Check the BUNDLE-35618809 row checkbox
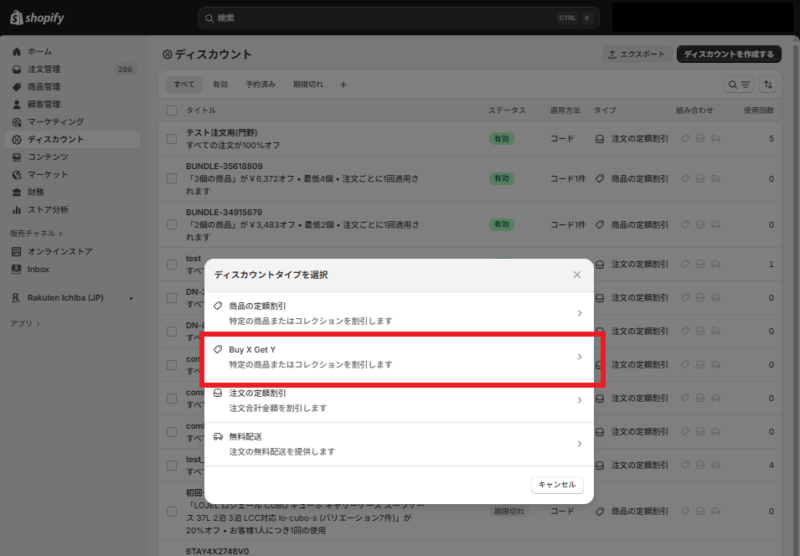Screen dimensions: 800x556 coord(172,178)
